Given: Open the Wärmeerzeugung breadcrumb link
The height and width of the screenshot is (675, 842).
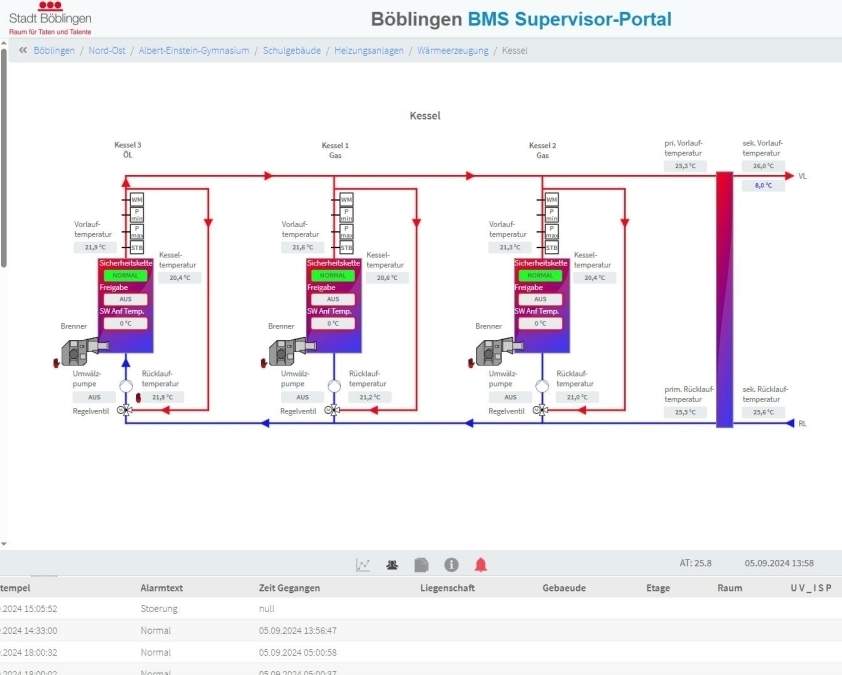Looking at the screenshot, I should tap(453, 50).
